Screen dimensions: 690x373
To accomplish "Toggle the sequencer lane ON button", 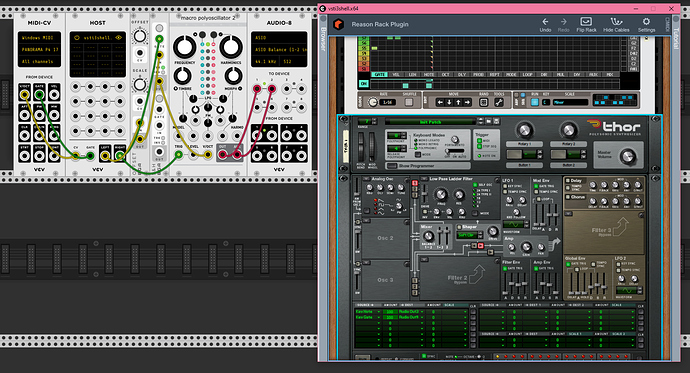I will (x=363, y=83).
